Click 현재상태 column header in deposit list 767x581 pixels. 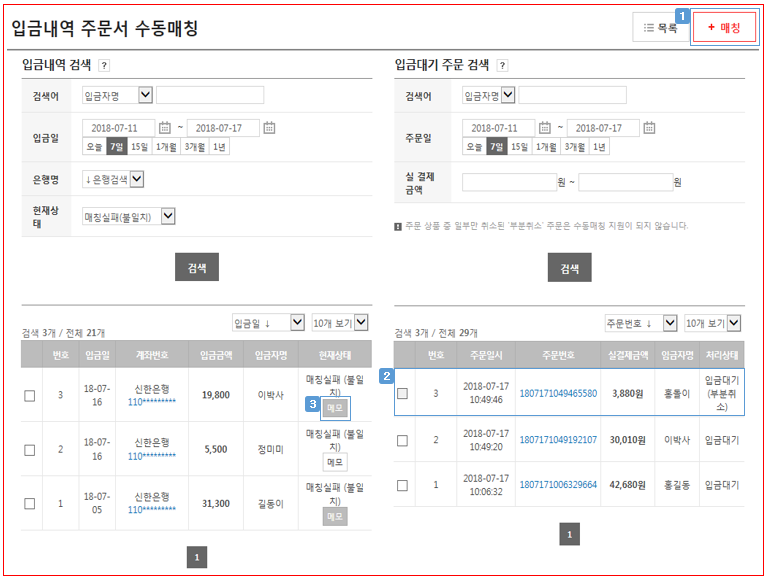tap(335, 355)
